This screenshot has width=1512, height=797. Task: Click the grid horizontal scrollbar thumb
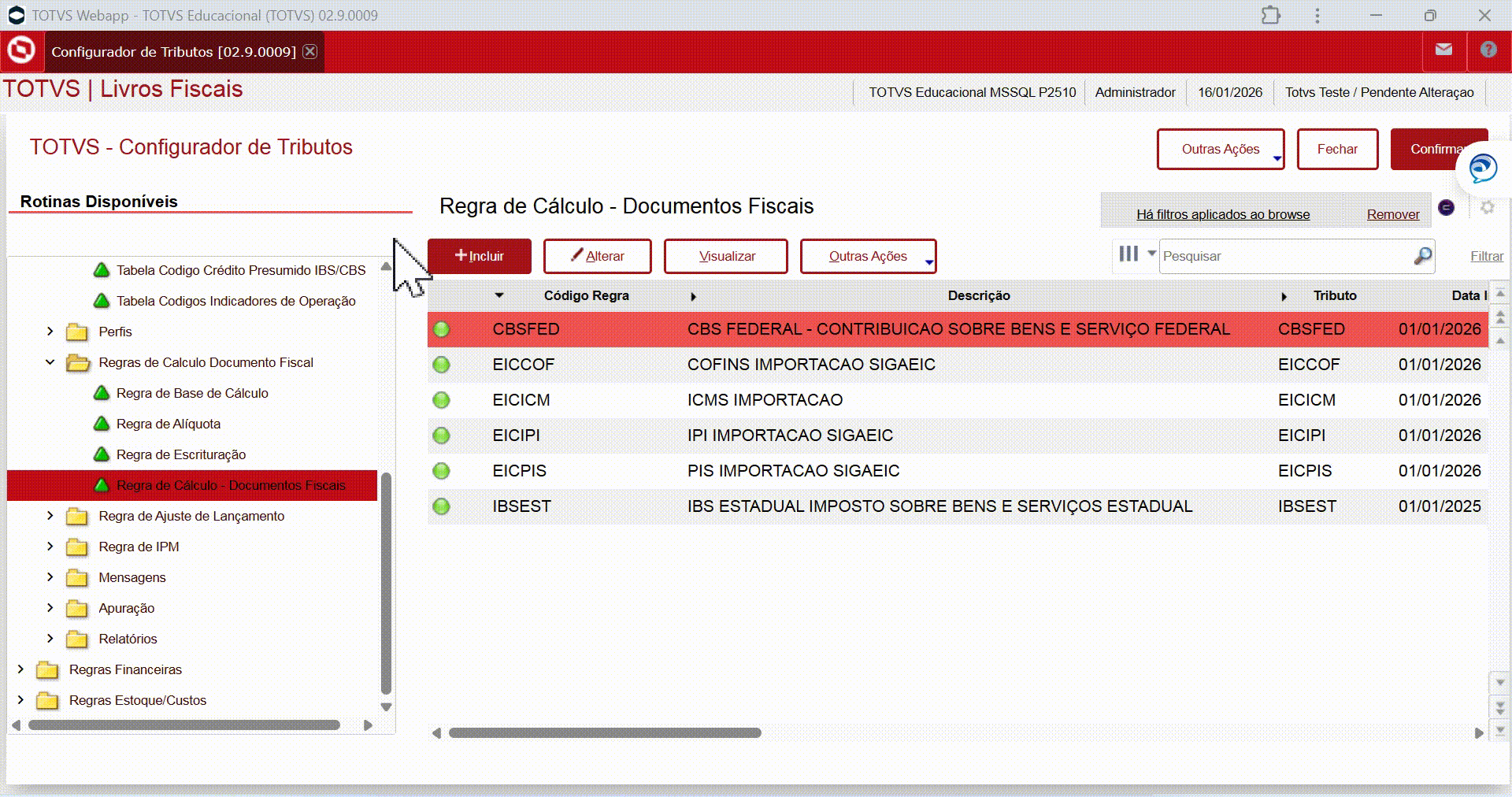pyautogui.click(x=605, y=732)
